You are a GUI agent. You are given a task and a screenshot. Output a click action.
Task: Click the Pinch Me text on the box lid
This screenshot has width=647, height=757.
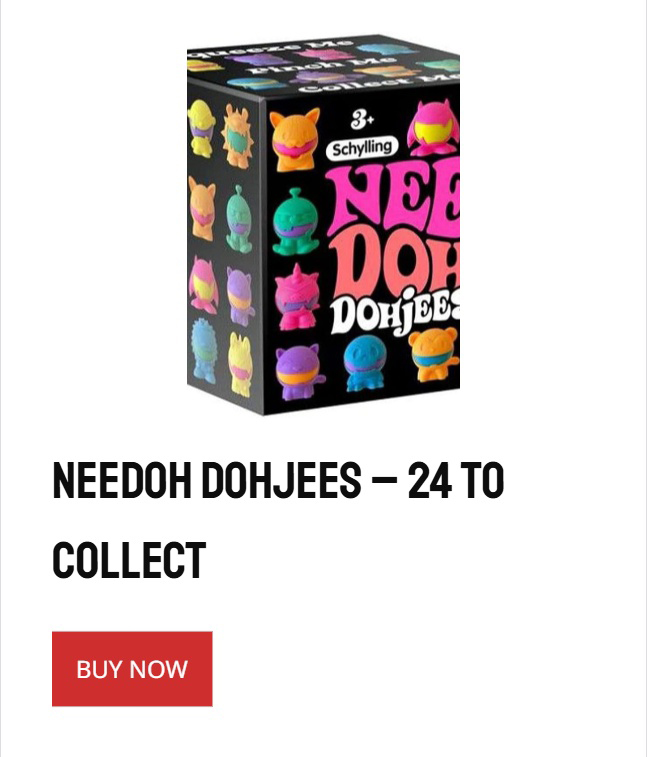(x=321, y=65)
